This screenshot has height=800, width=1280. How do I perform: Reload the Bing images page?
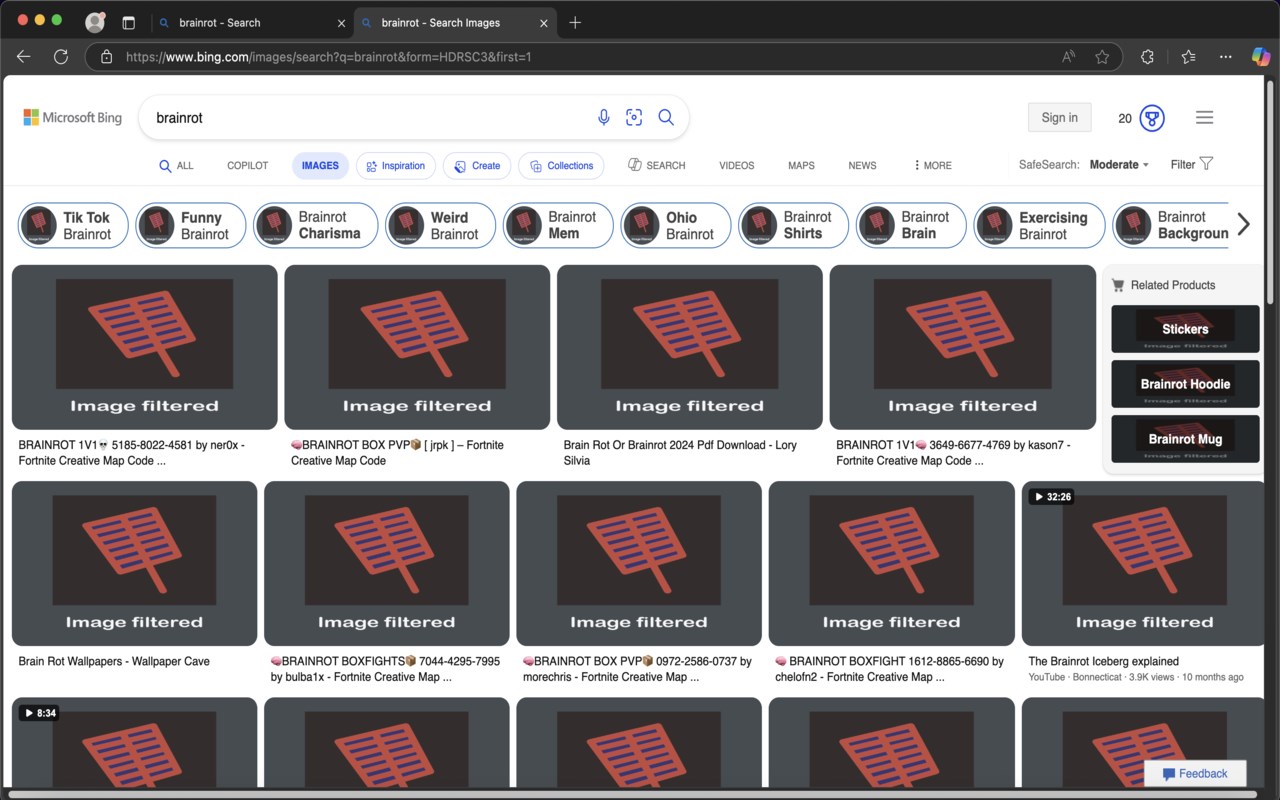(x=61, y=57)
